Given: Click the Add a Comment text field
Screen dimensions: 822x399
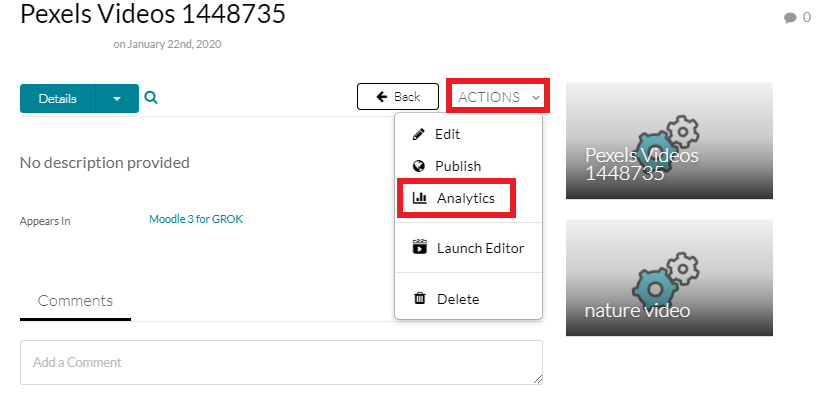Looking at the screenshot, I should point(282,362).
